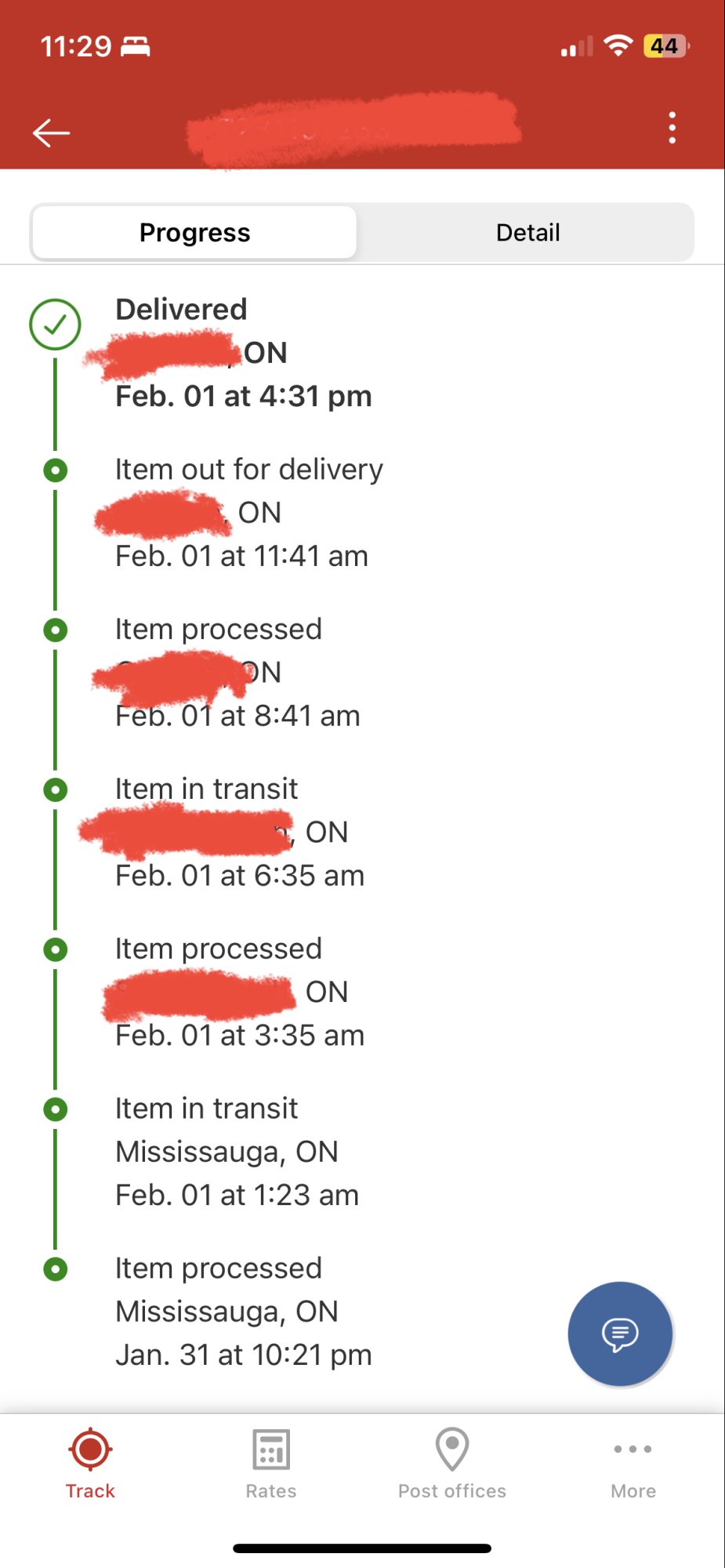Open the three-dot overflow menu
This screenshot has width=725, height=1568.
(672, 128)
